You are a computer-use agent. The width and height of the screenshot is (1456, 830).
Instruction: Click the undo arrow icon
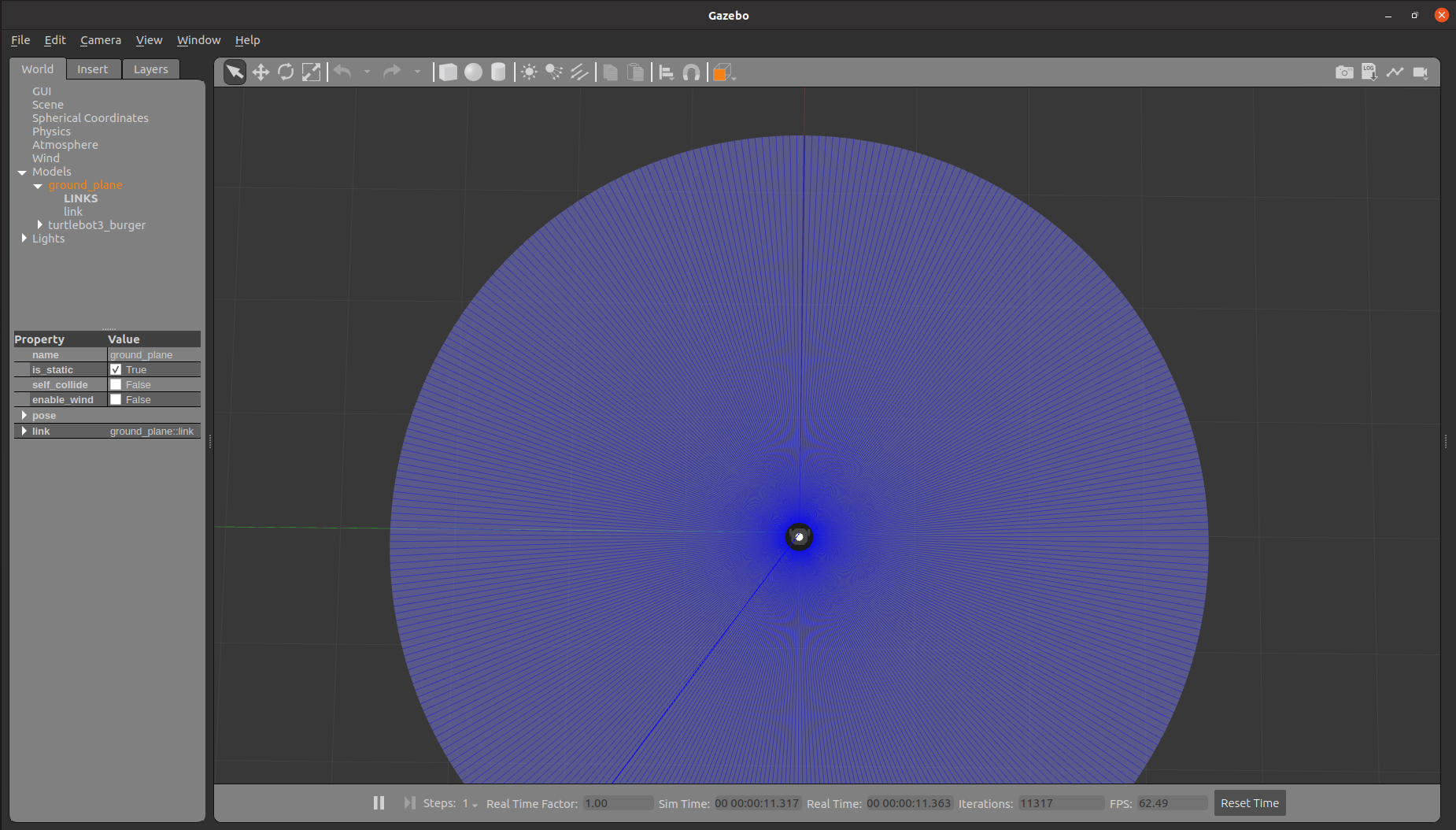click(342, 72)
